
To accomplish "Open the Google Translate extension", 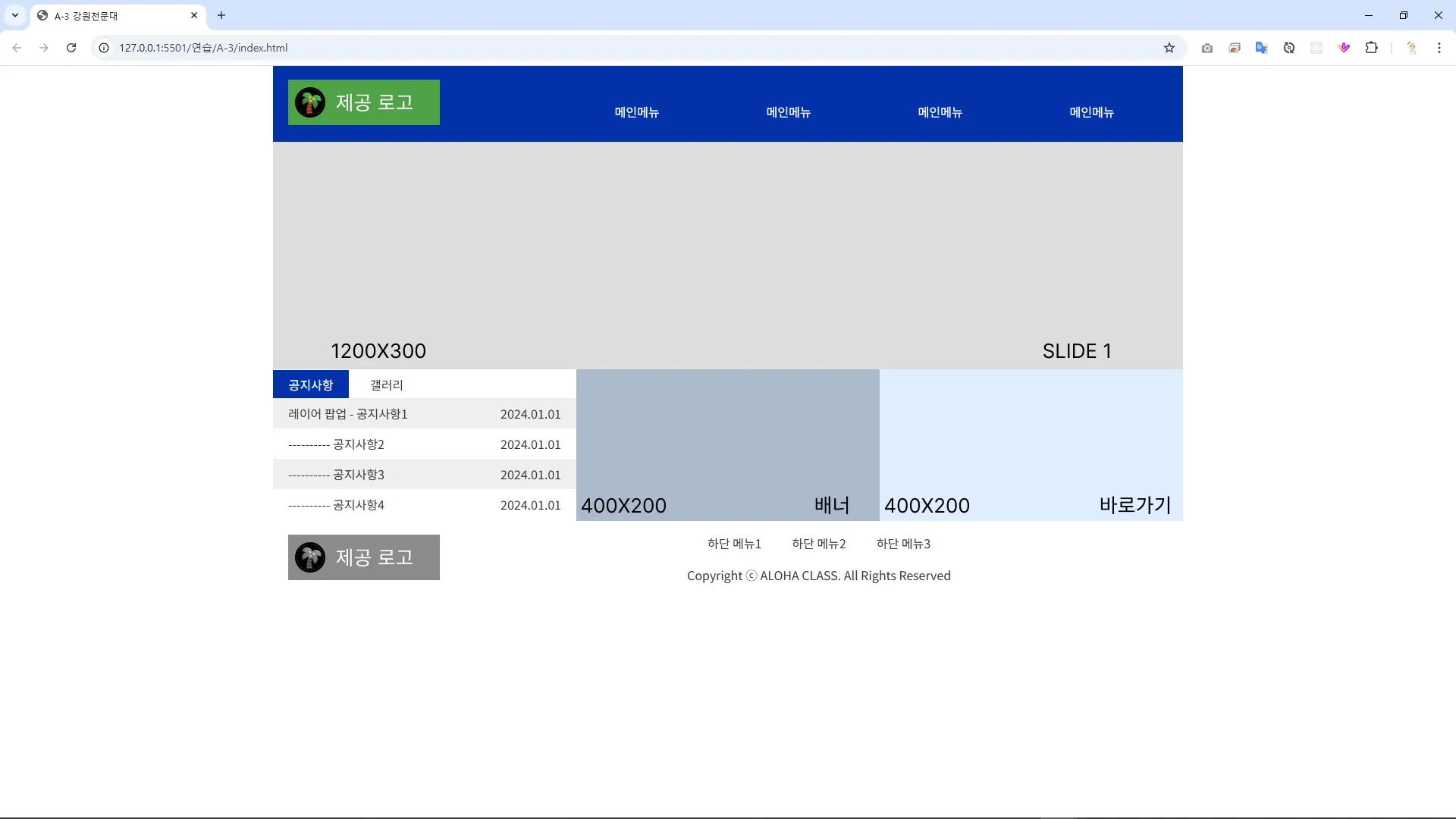I will [x=1261, y=48].
